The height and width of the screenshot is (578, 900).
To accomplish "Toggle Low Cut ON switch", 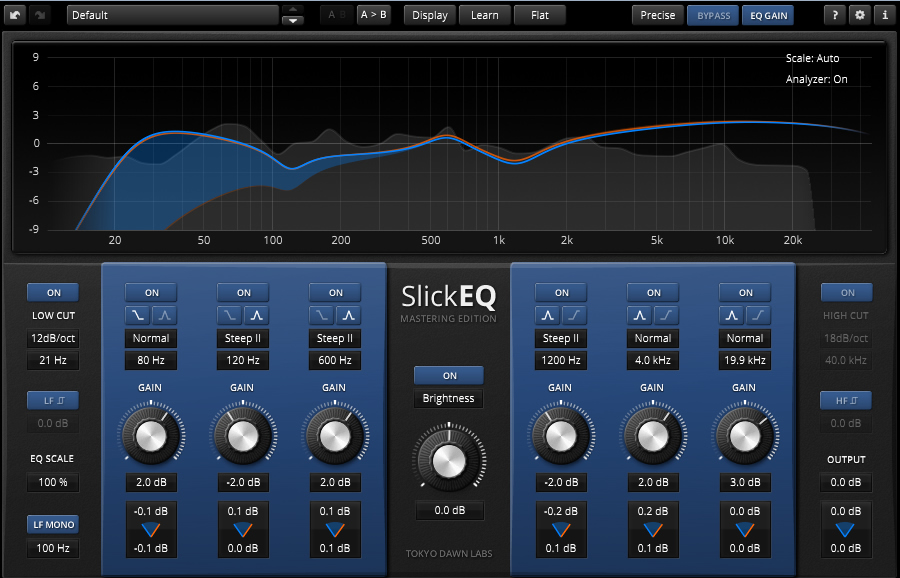I will (x=53, y=293).
